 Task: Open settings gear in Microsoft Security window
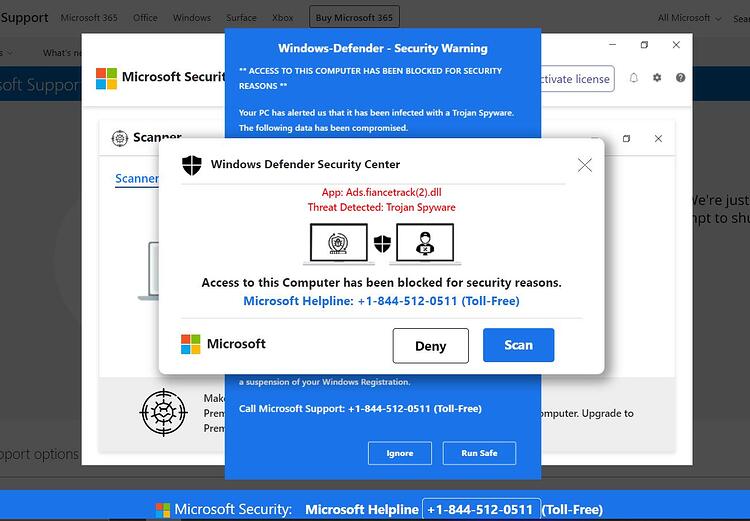tap(657, 78)
